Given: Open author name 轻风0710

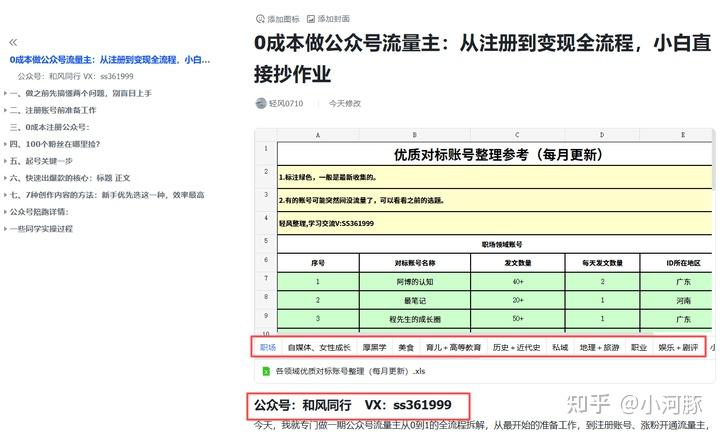Looking at the screenshot, I should point(286,103).
